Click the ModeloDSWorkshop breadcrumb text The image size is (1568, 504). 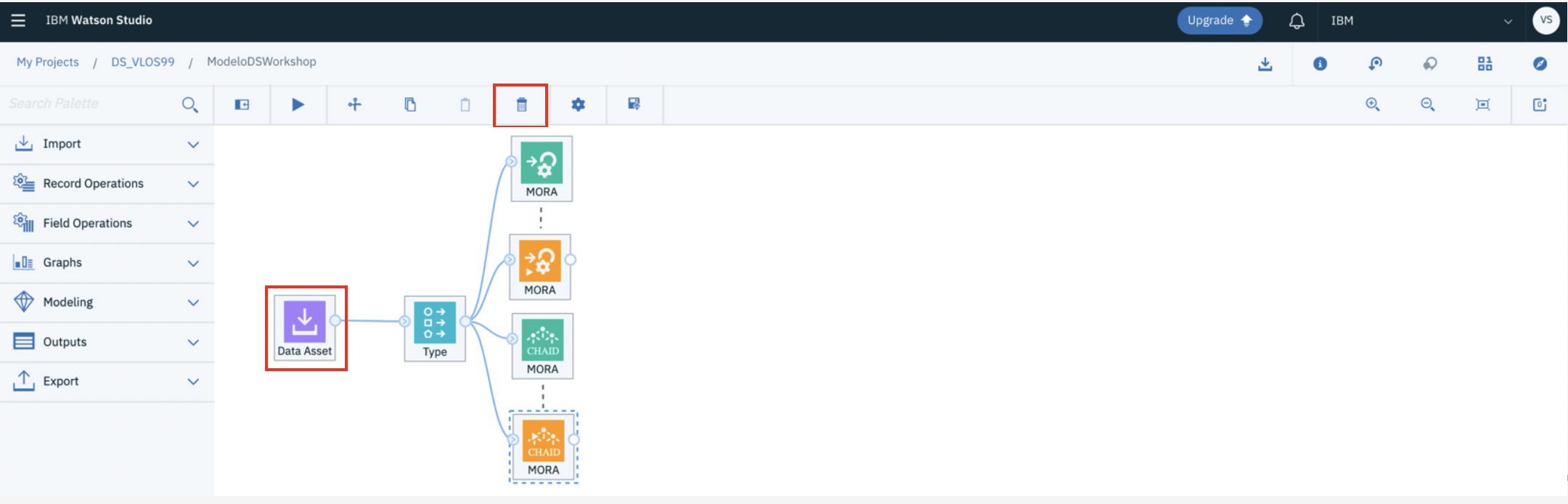(261, 62)
